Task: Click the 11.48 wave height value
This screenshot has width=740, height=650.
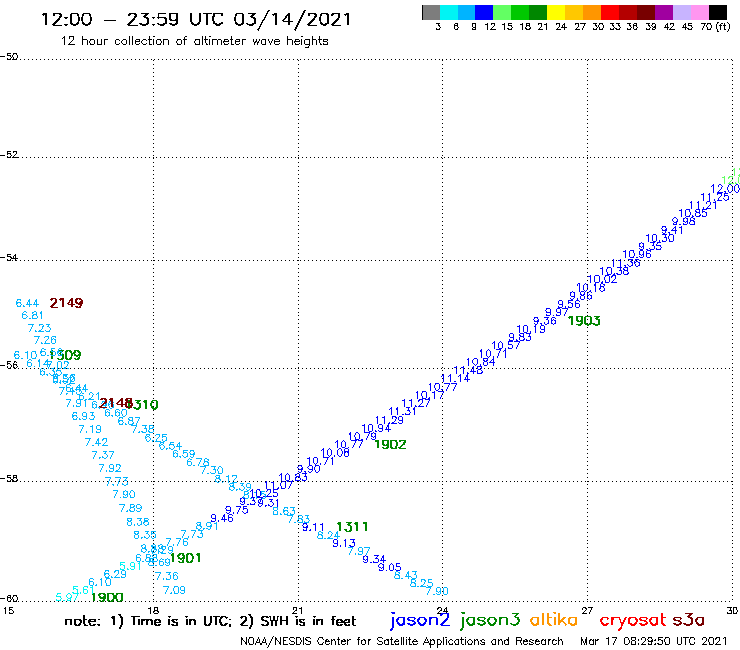Action: click(x=468, y=370)
